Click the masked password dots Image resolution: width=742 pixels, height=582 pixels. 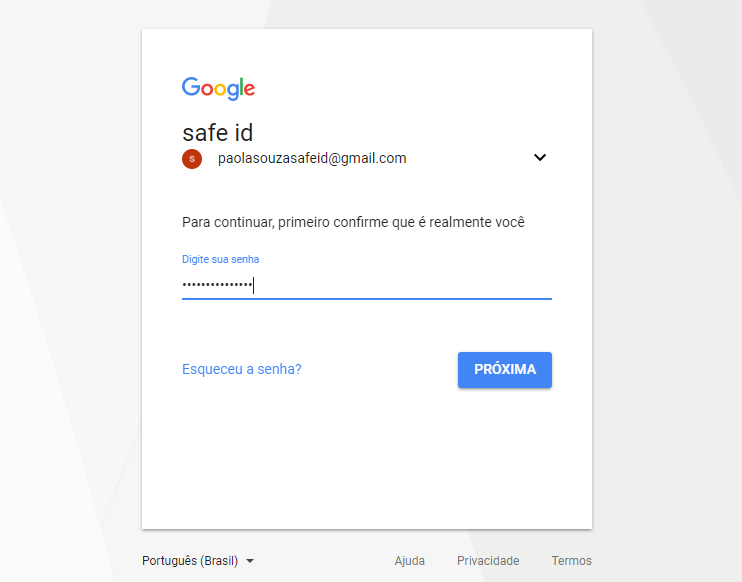tap(217, 286)
